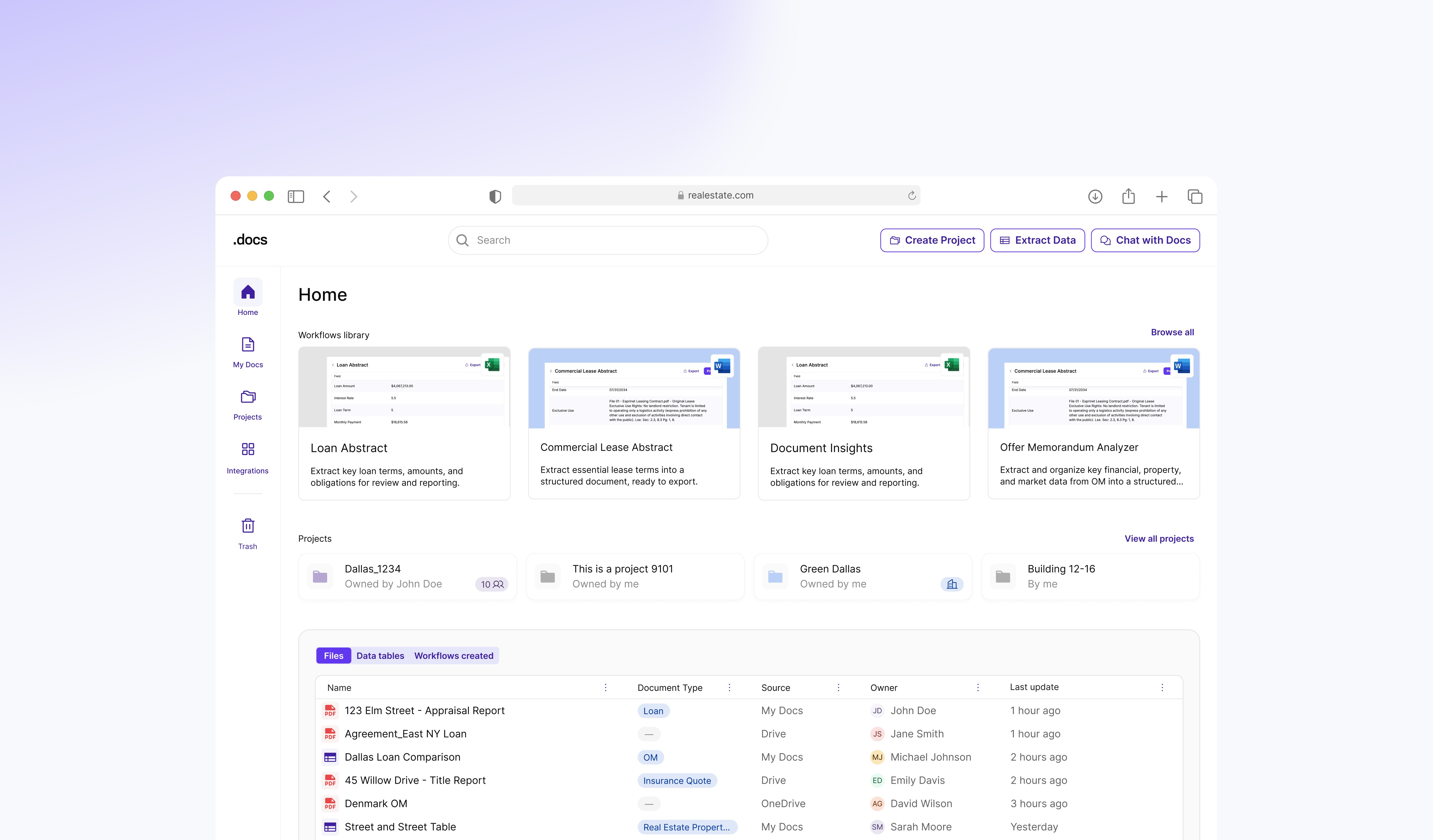
Task: Click the Browse all workflows link
Action: coord(1172,332)
